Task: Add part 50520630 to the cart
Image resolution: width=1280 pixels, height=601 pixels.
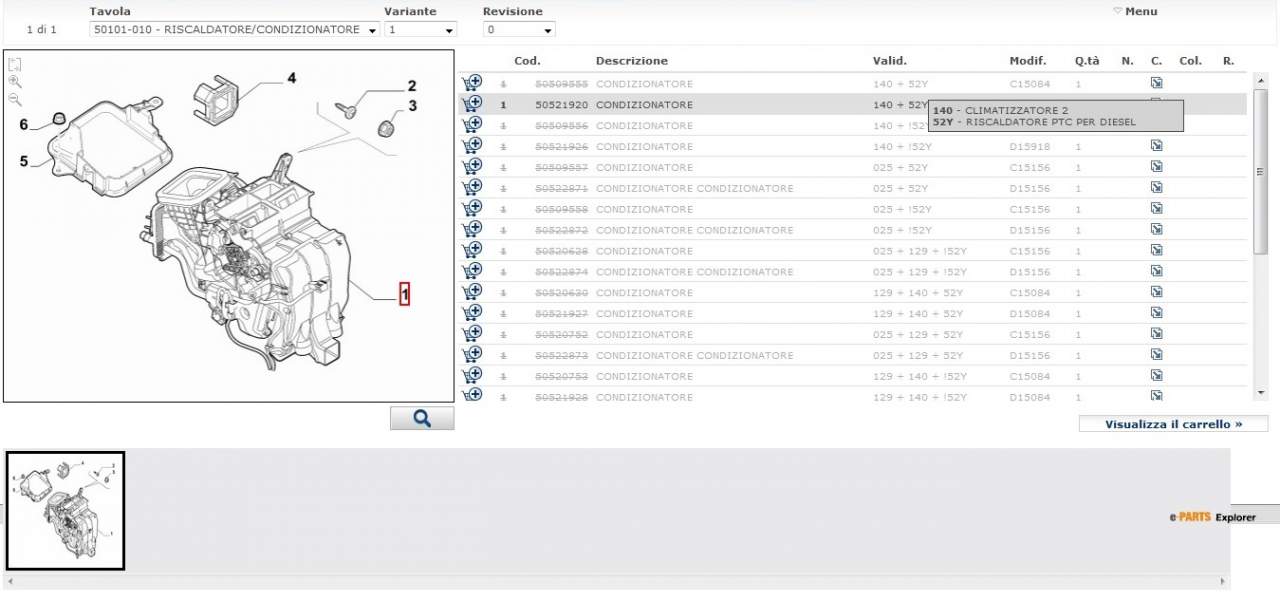Action: 471,292
